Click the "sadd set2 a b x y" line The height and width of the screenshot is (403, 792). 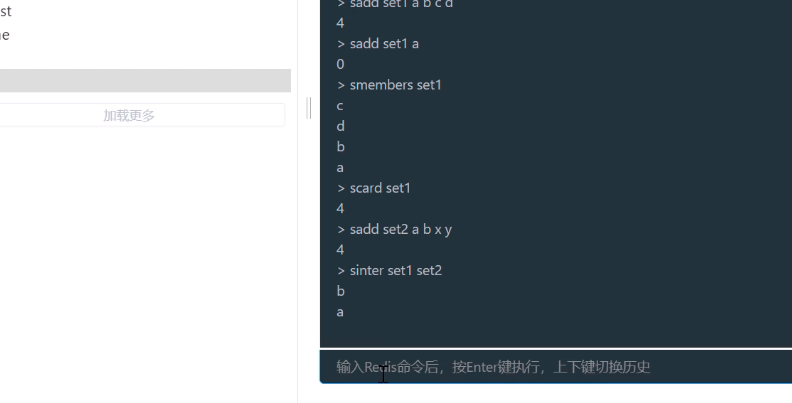pos(394,229)
